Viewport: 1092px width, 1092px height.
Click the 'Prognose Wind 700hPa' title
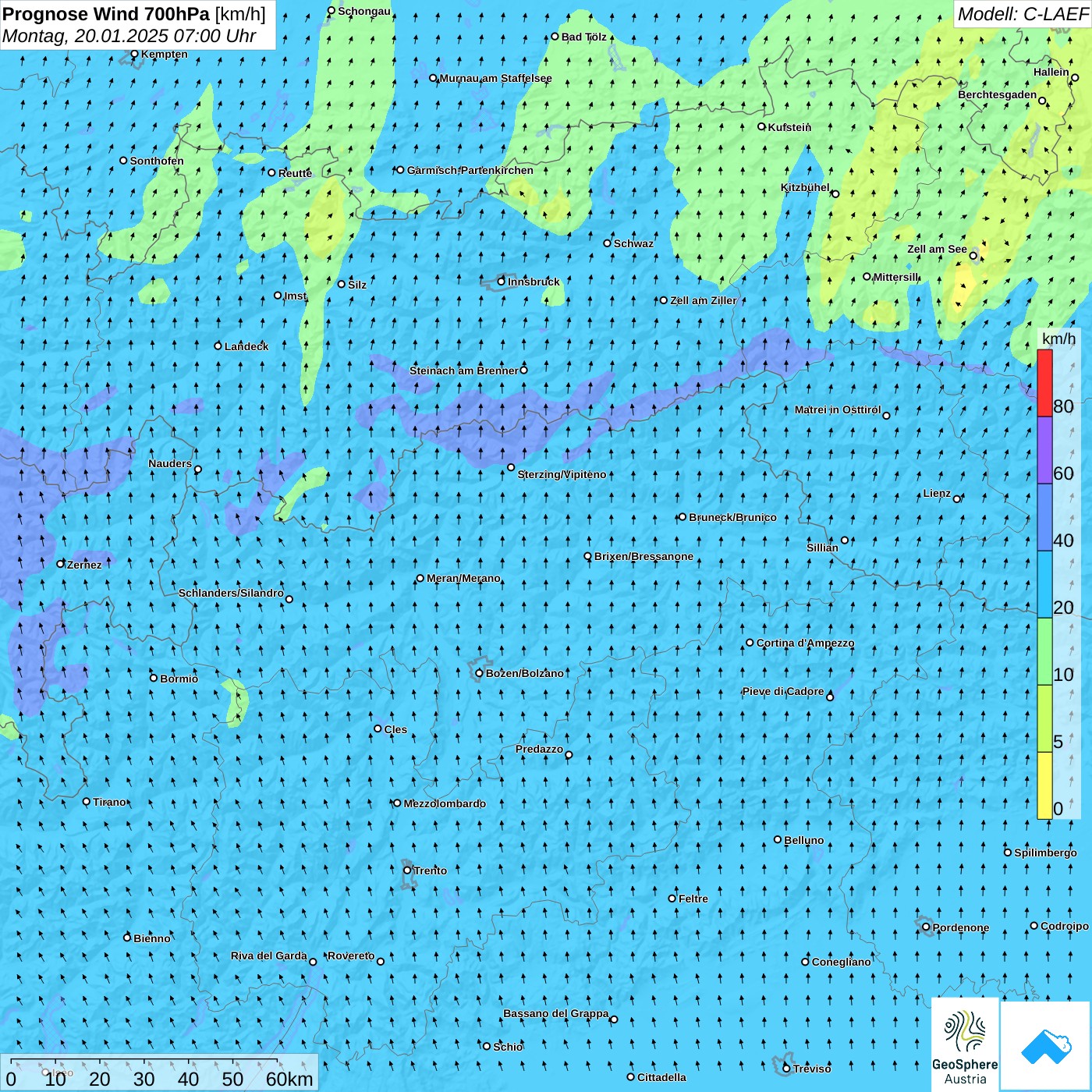tap(106, 14)
